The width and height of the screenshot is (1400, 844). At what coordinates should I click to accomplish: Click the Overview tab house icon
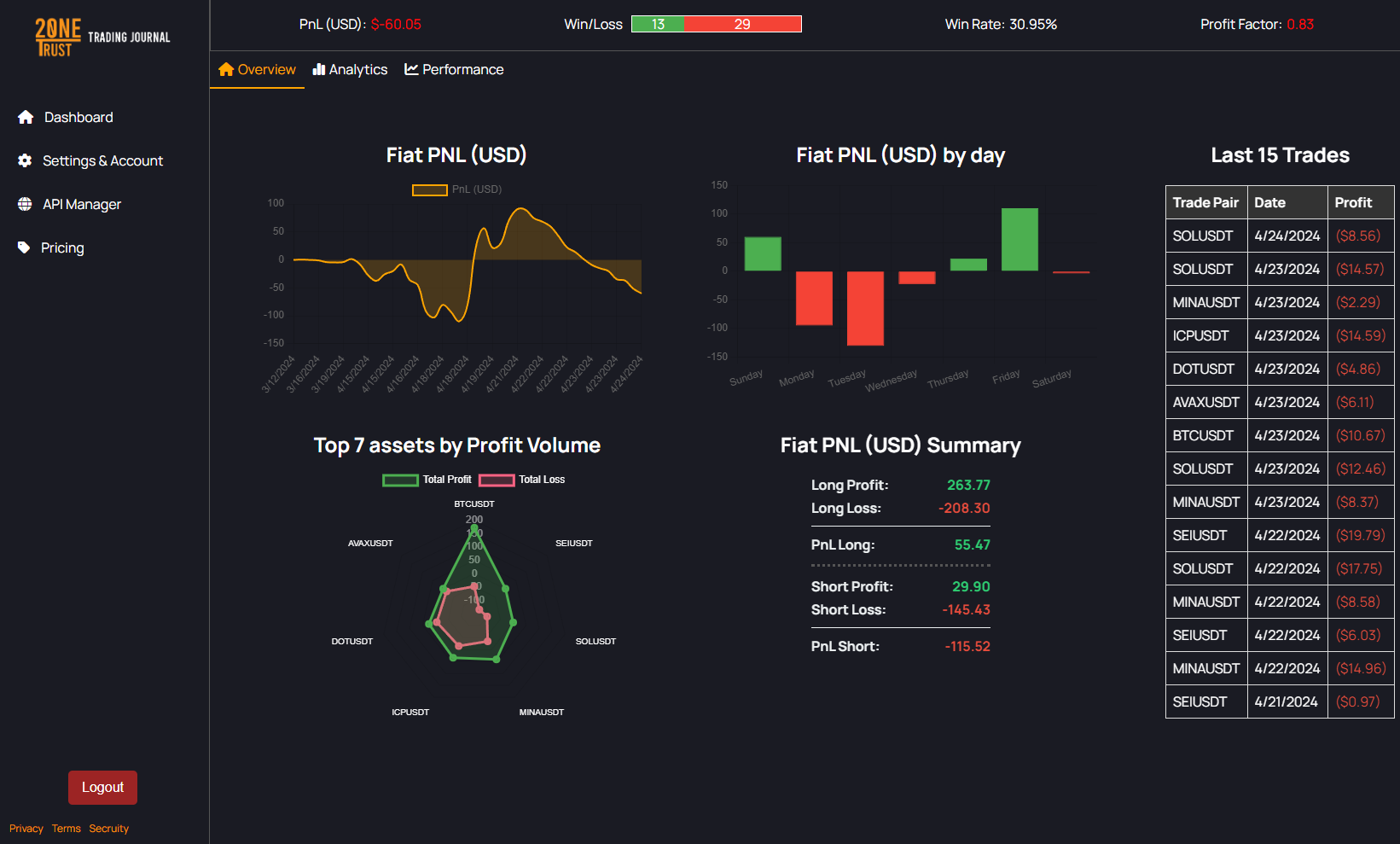[x=226, y=70]
